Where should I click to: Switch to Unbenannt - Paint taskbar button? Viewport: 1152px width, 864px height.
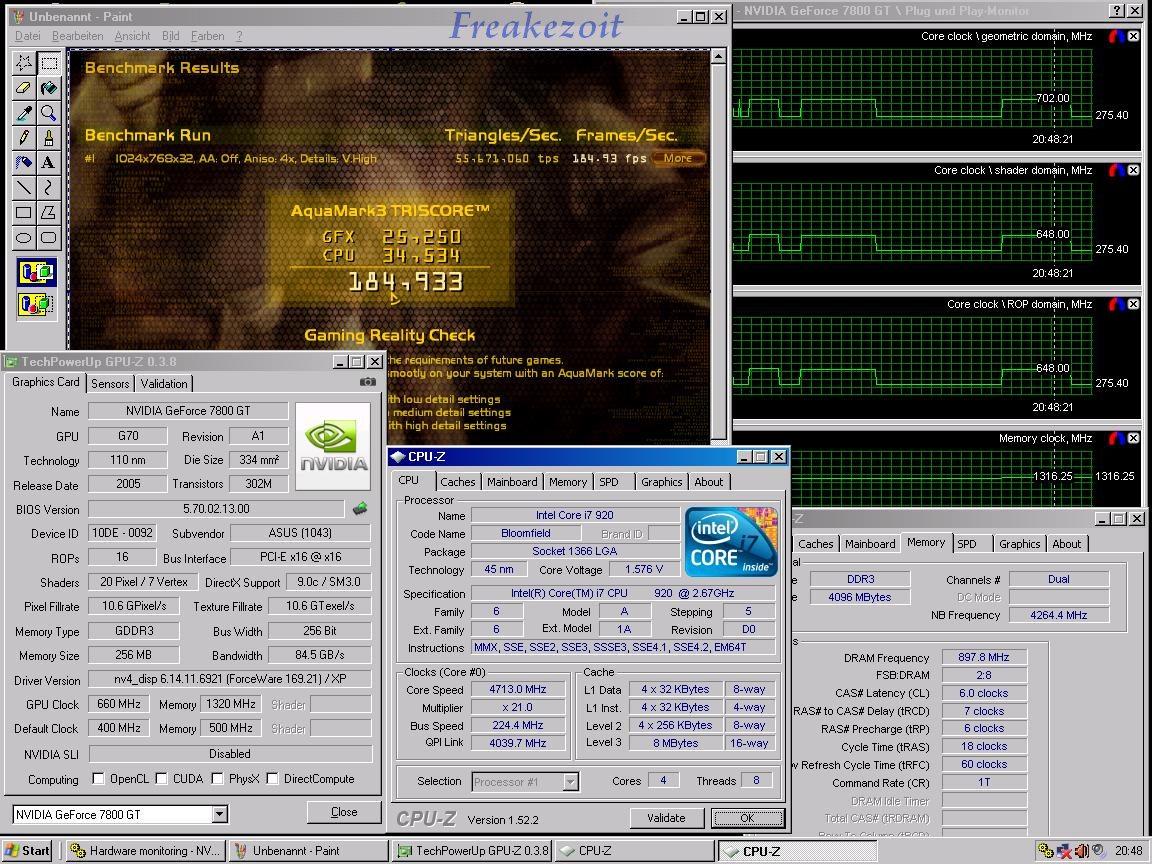tap(308, 851)
